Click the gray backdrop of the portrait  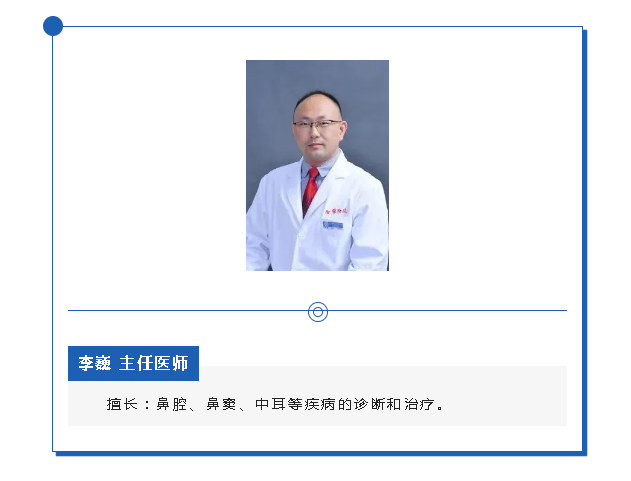(x=270, y=101)
